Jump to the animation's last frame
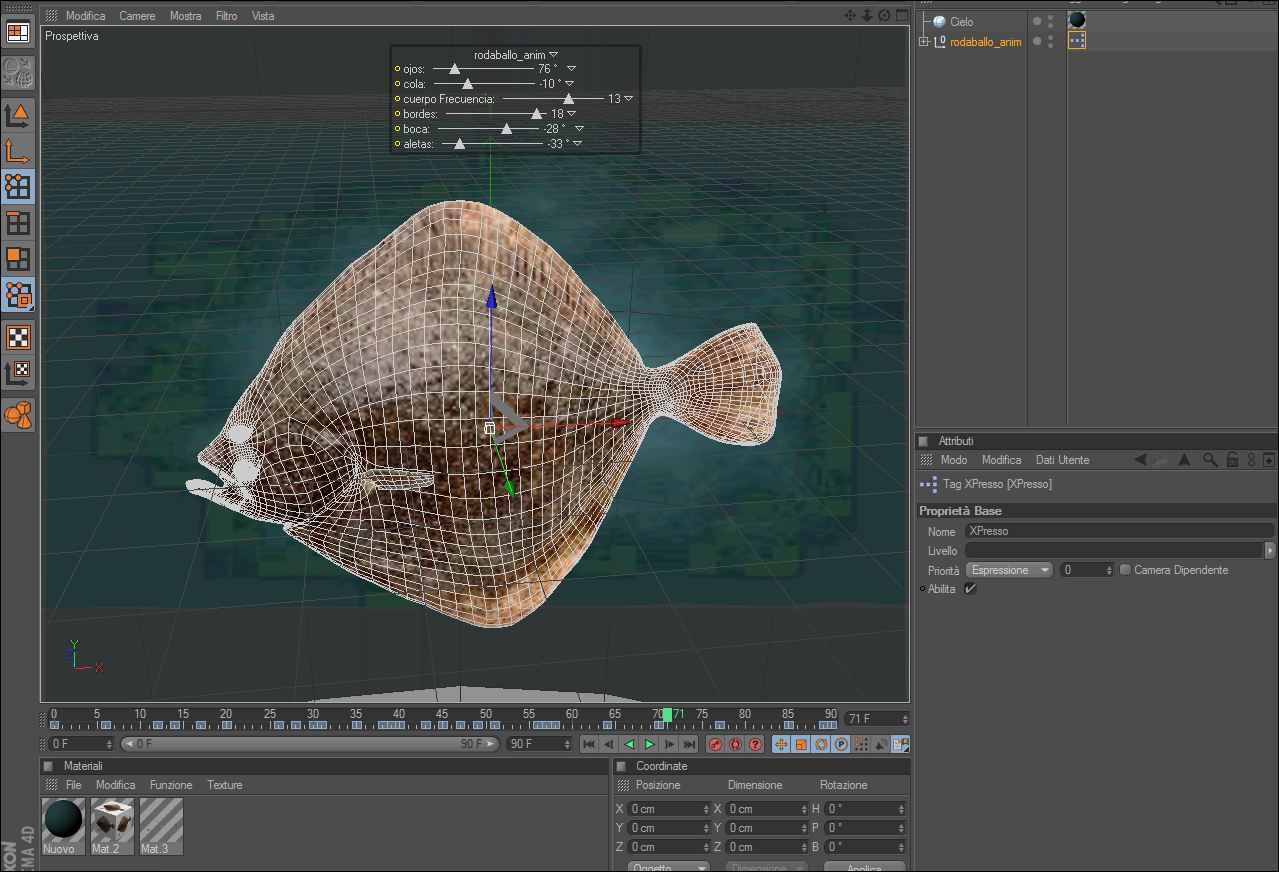 click(x=689, y=744)
